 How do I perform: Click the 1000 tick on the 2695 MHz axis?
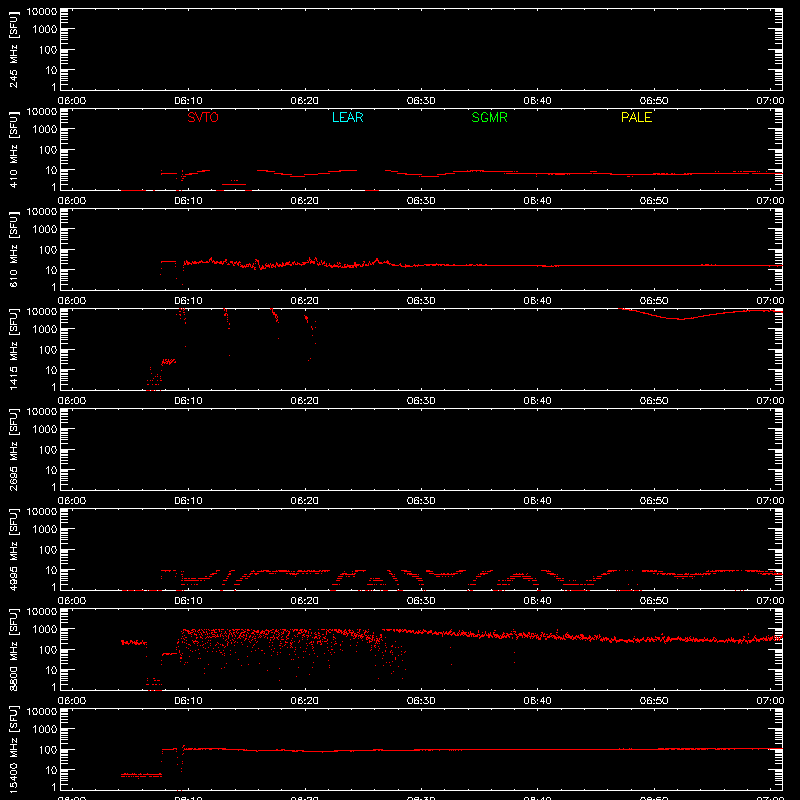[x=45, y=430]
